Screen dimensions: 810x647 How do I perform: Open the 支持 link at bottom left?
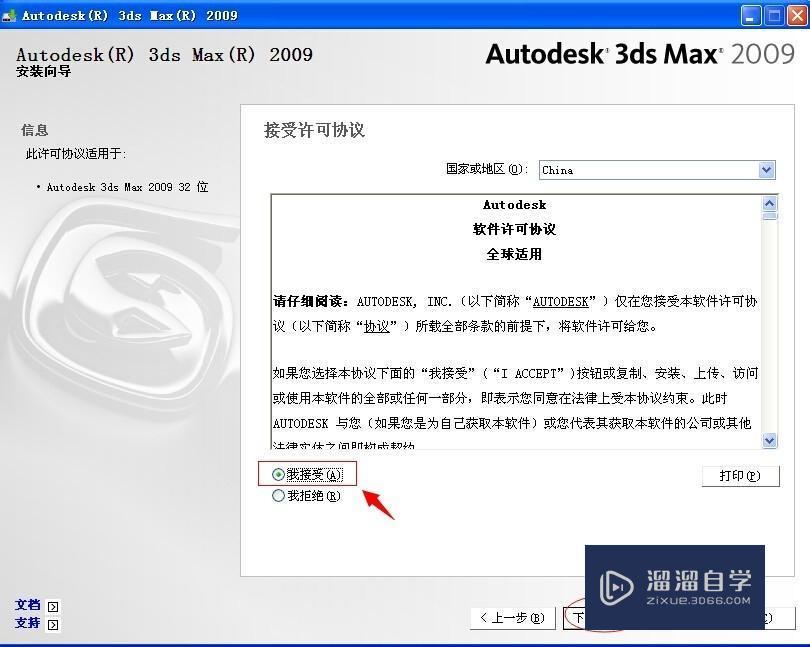pos(27,623)
